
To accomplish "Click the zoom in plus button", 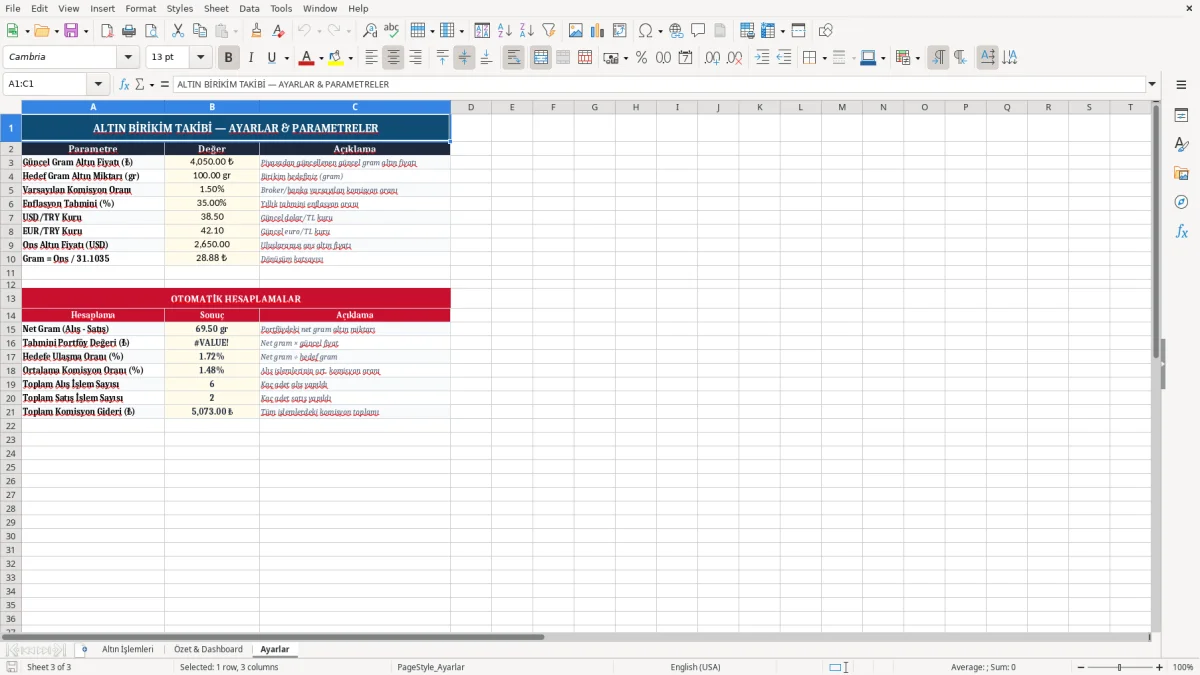I will coord(1160,667).
